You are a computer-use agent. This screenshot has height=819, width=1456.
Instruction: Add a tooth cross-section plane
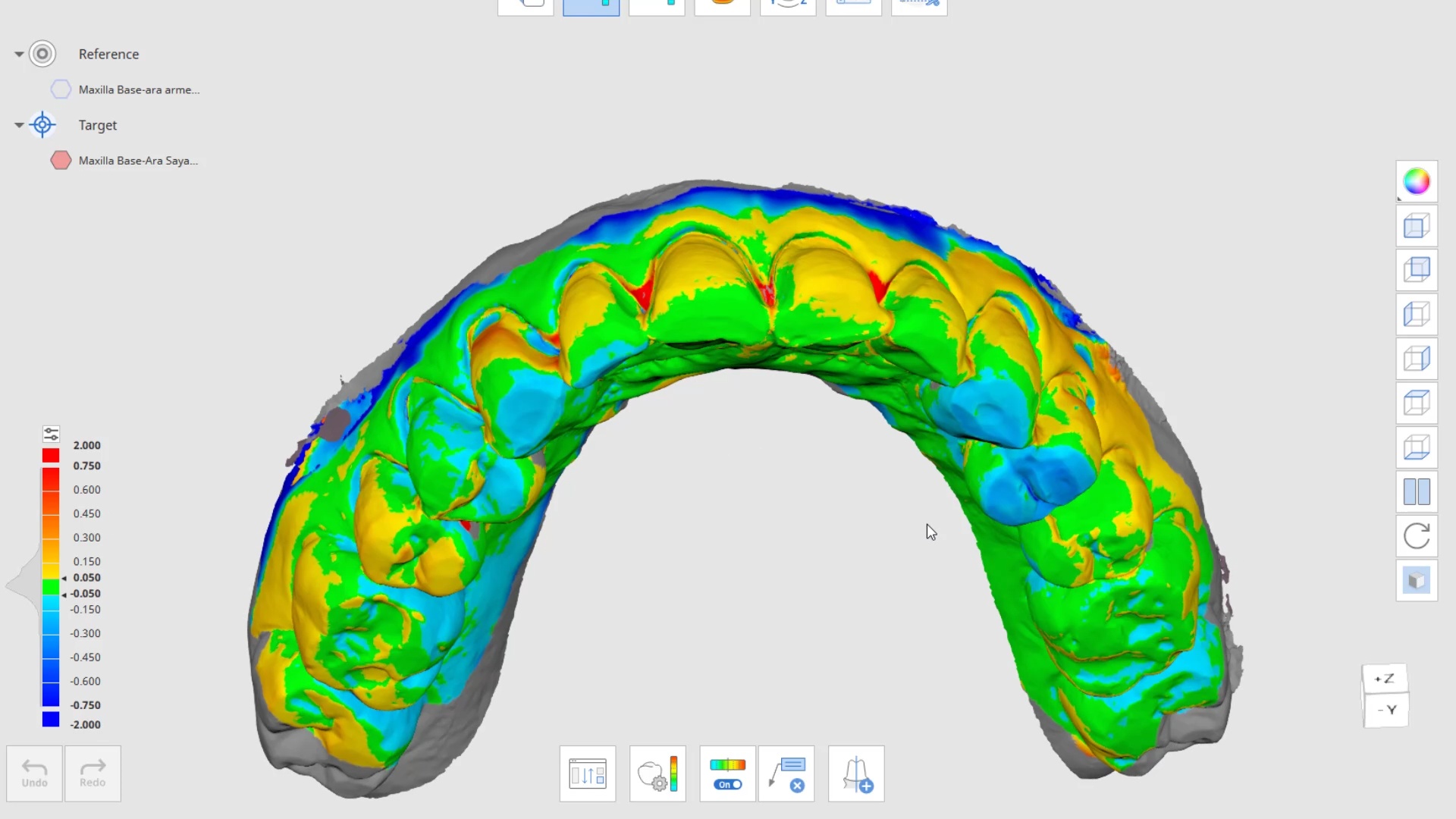click(856, 773)
